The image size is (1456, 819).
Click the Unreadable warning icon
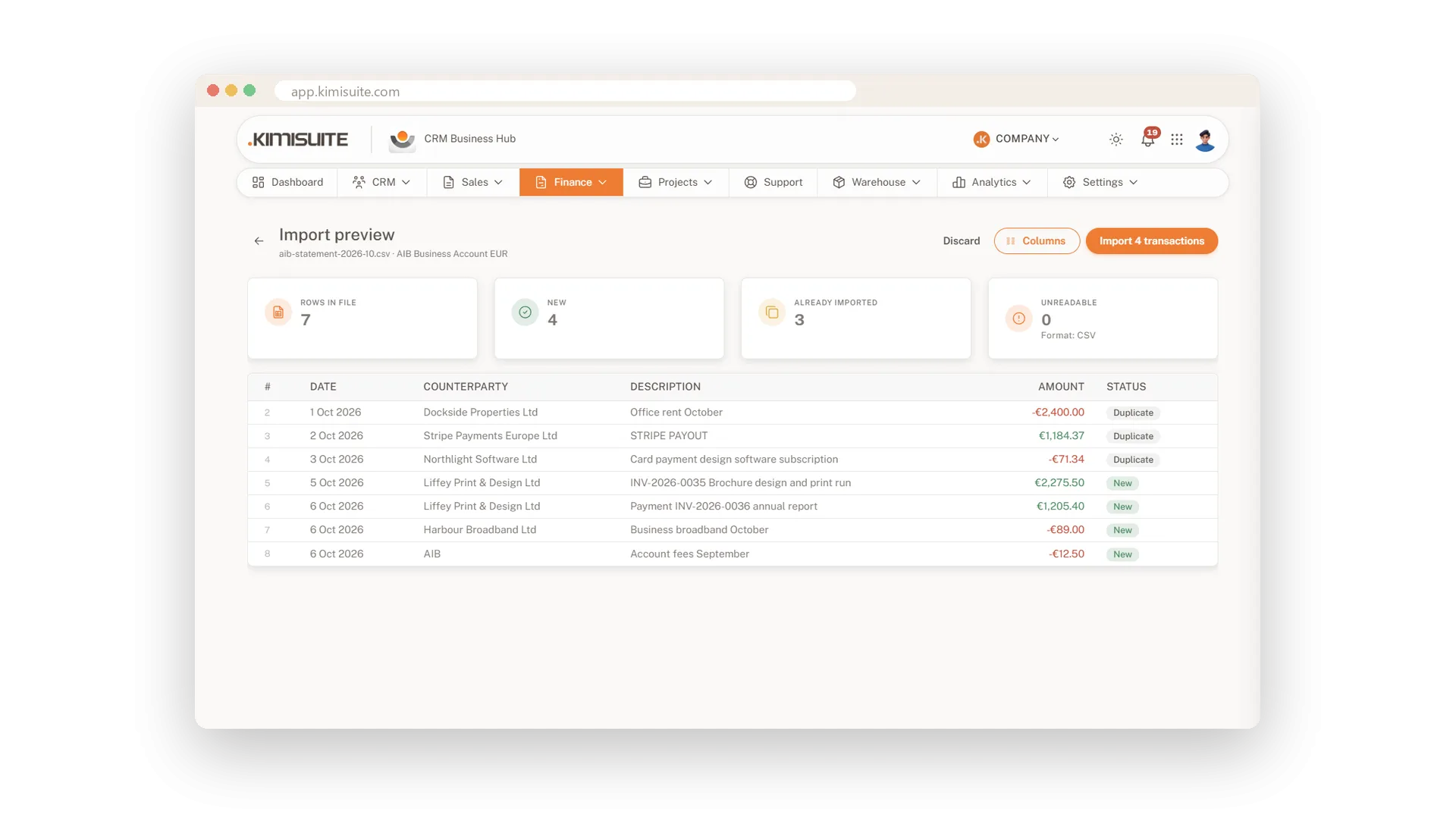click(1018, 318)
